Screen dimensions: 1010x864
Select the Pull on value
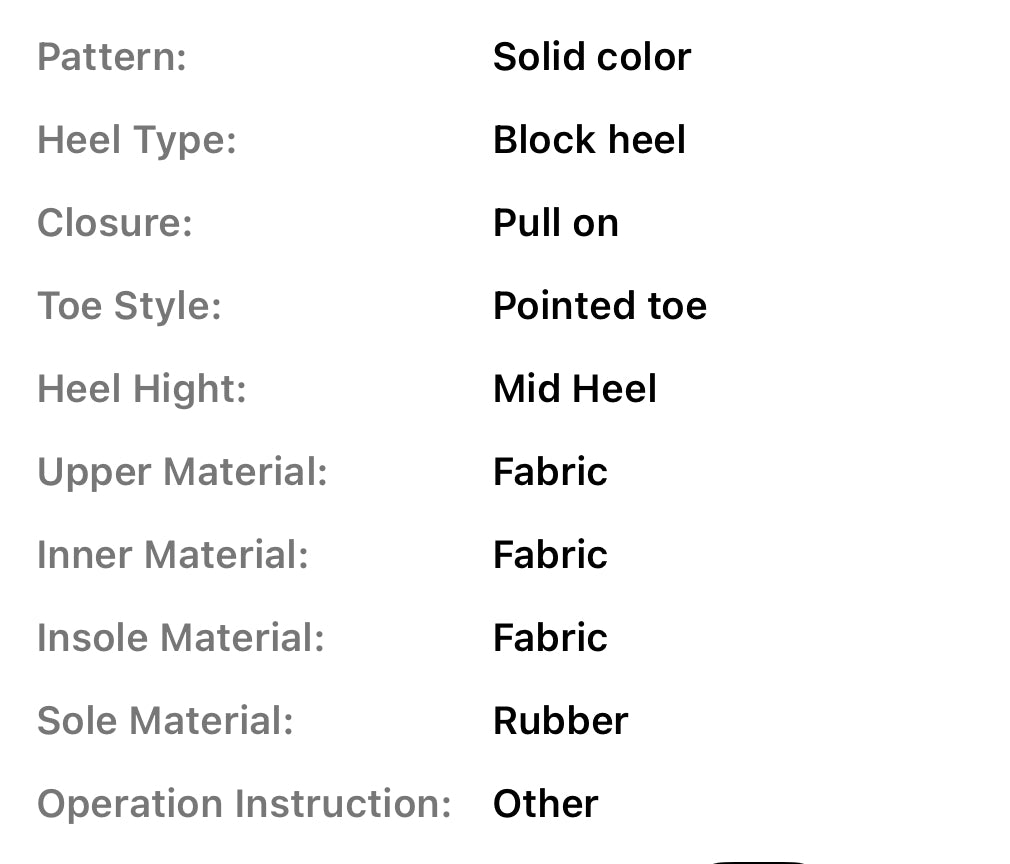coord(556,223)
